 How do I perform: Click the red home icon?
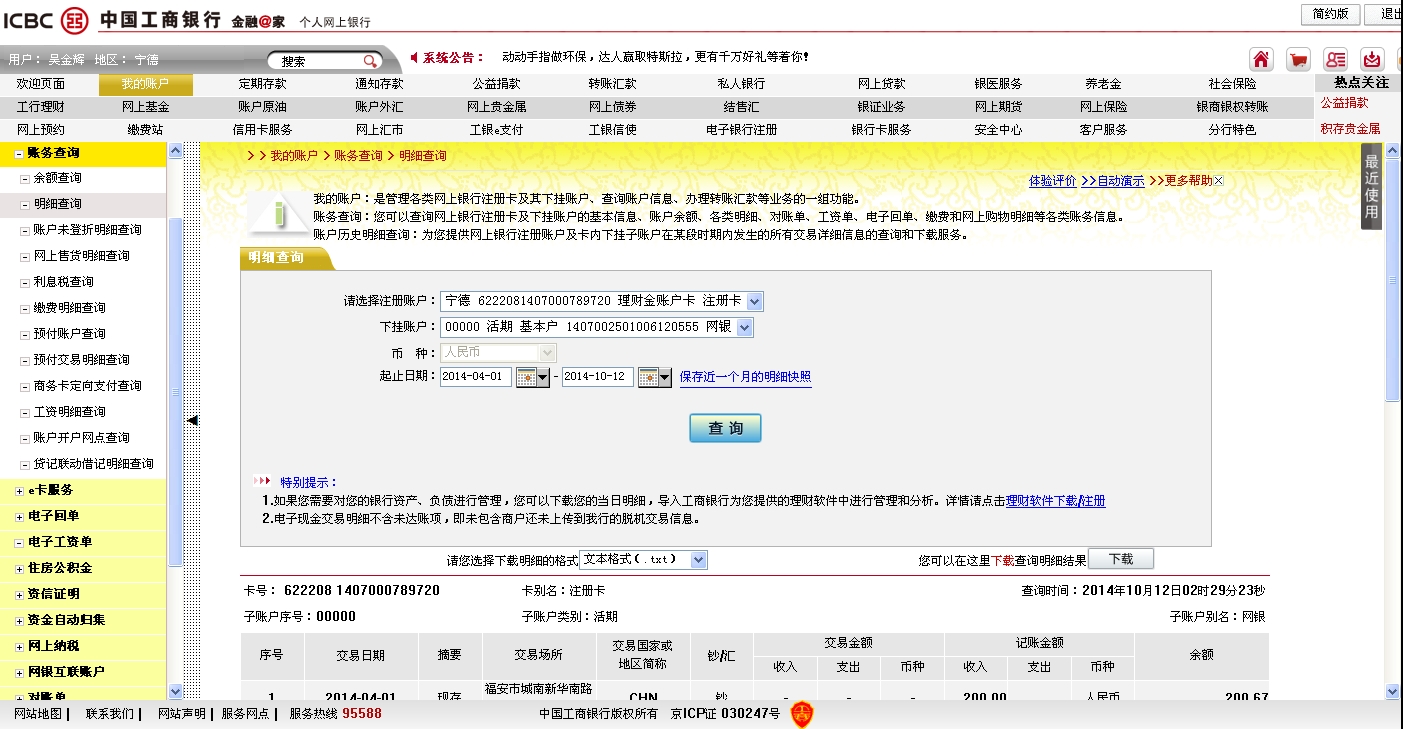tap(1262, 59)
